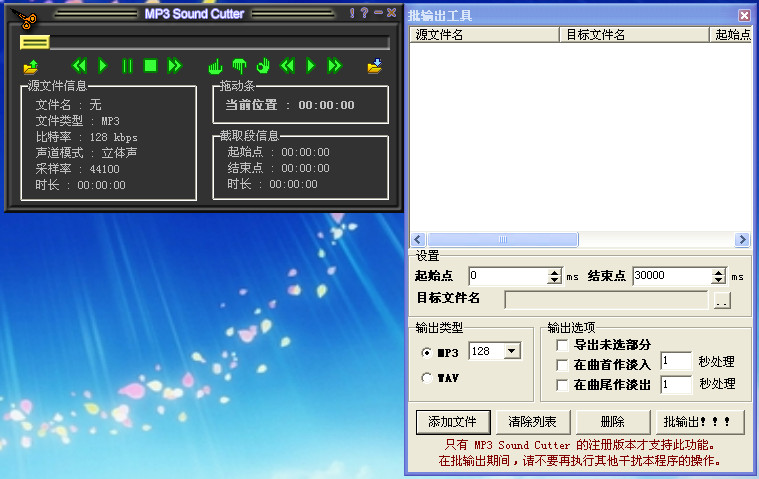Enable the 在曲首作淡入 checkbox
This screenshot has height=479, width=759.
(x=562, y=365)
